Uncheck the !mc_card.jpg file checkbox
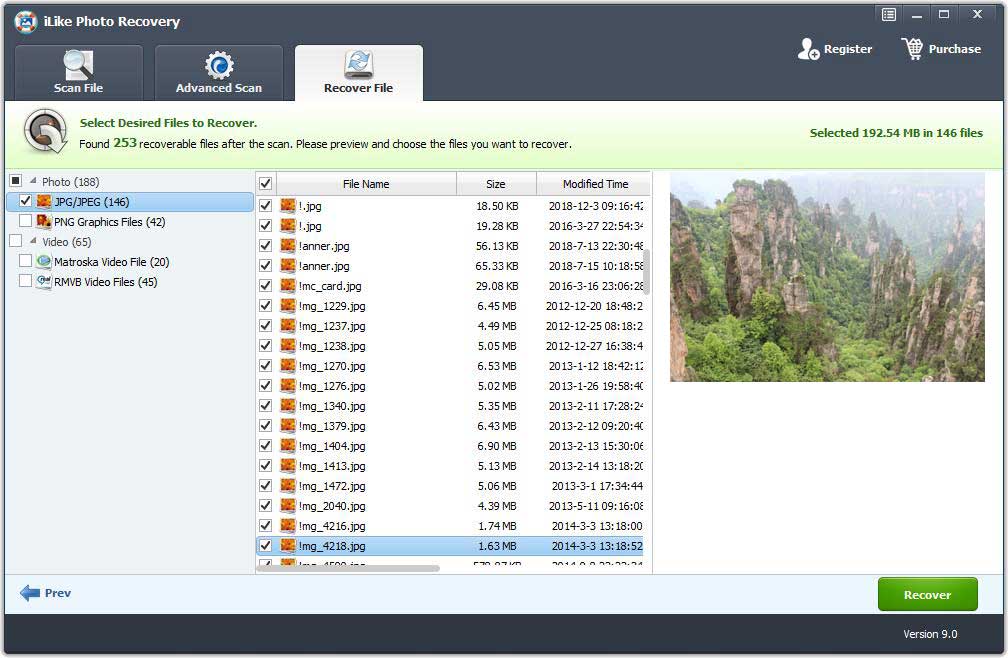 point(265,286)
